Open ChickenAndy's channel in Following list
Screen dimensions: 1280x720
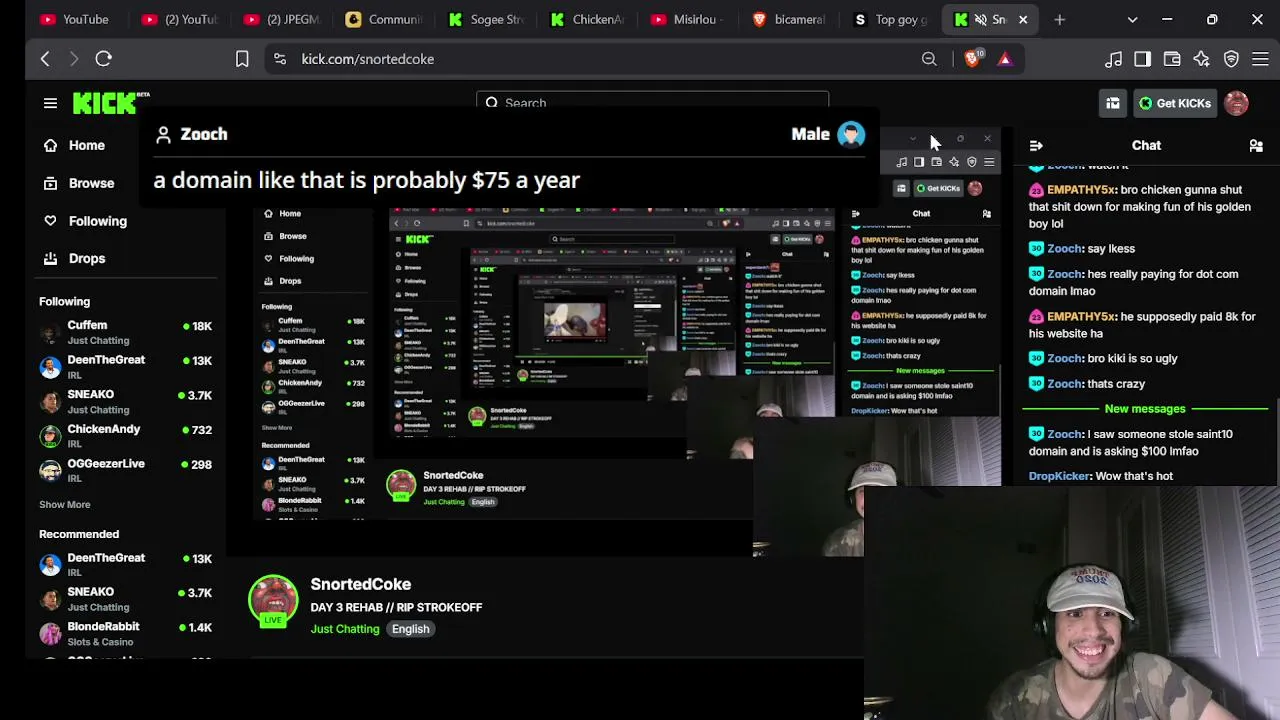[x=125, y=436]
